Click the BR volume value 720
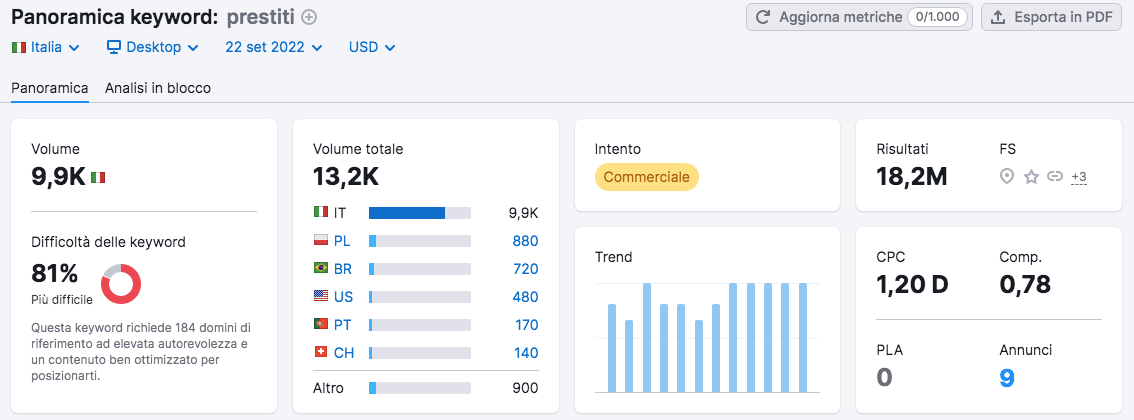This screenshot has width=1134, height=420. click(x=525, y=269)
